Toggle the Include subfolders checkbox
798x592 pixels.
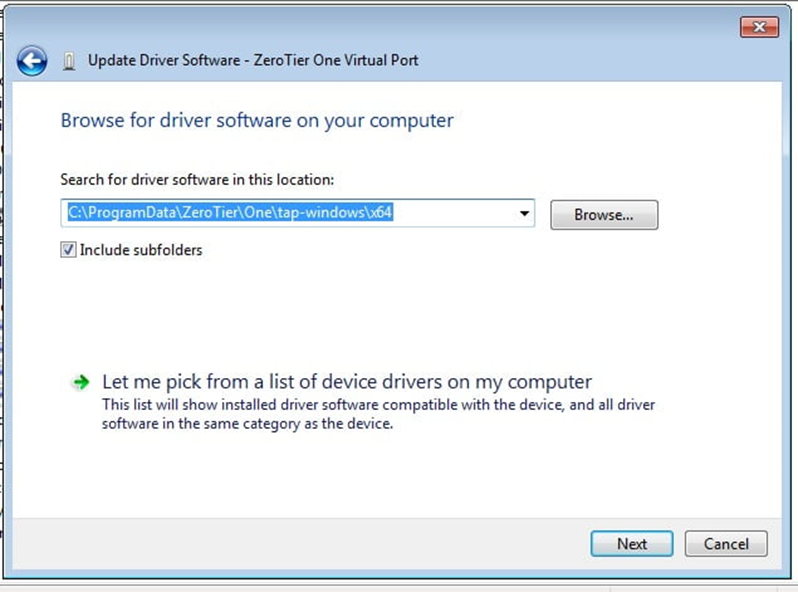click(x=68, y=250)
